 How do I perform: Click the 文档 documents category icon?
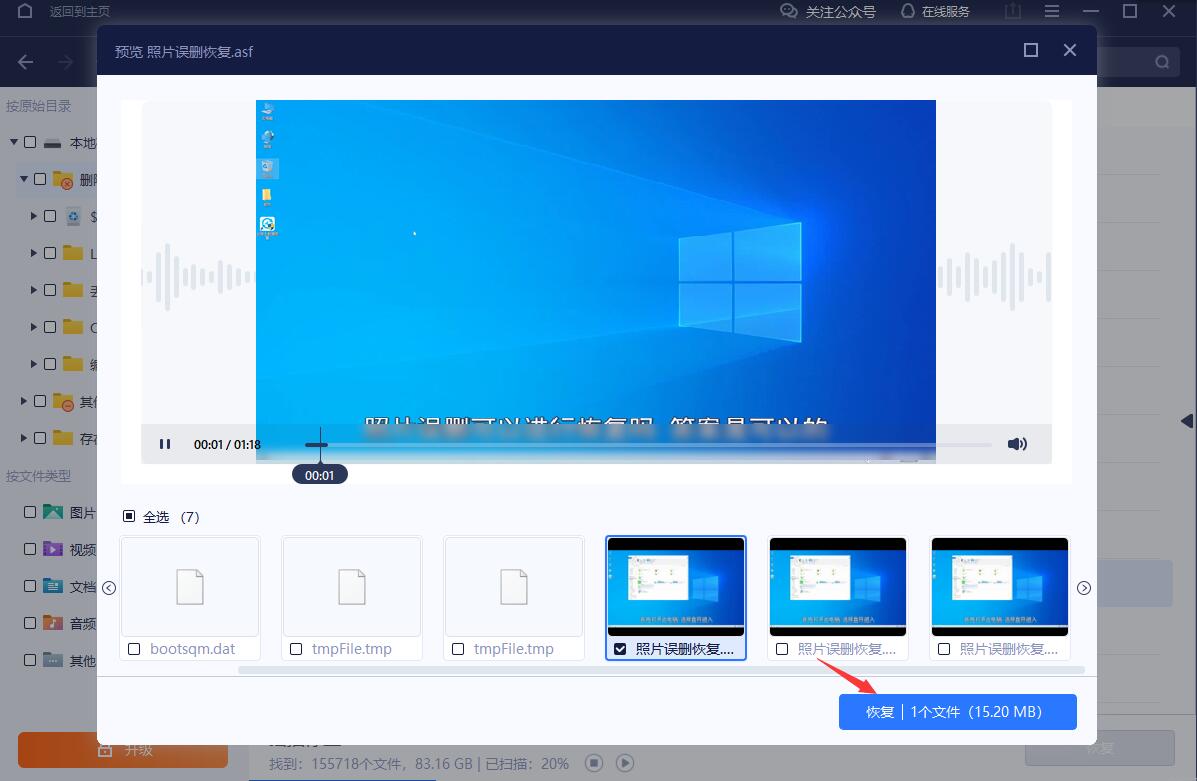coord(53,586)
